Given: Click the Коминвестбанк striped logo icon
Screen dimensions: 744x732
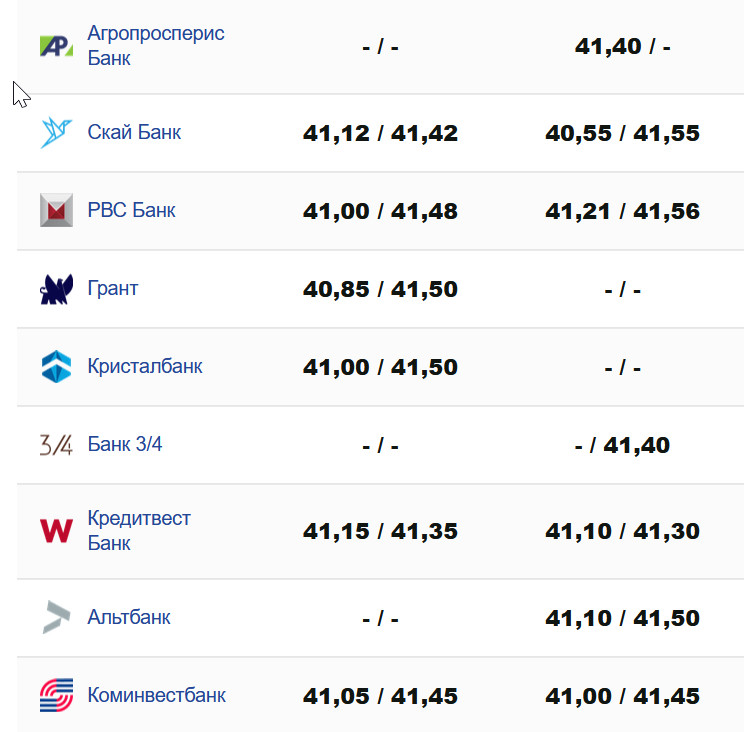Looking at the screenshot, I should tap(56, 695).
